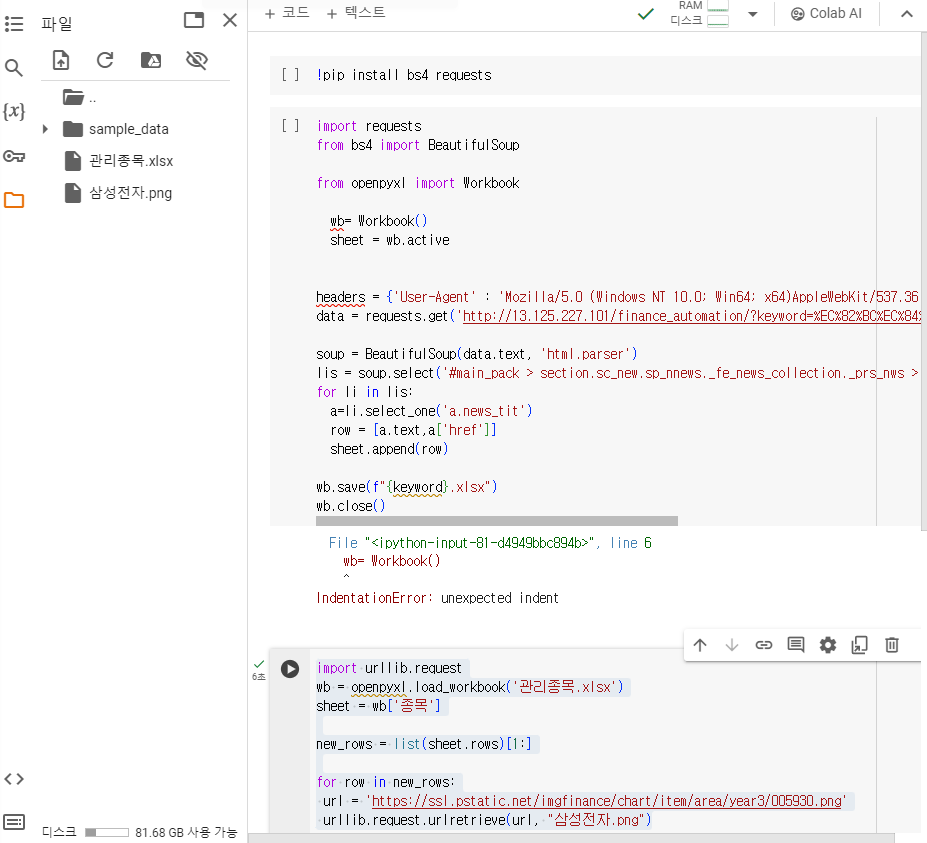Open the finance_automation URL link
The width and height of the screenshot is (927, 843).
point(691,316)
